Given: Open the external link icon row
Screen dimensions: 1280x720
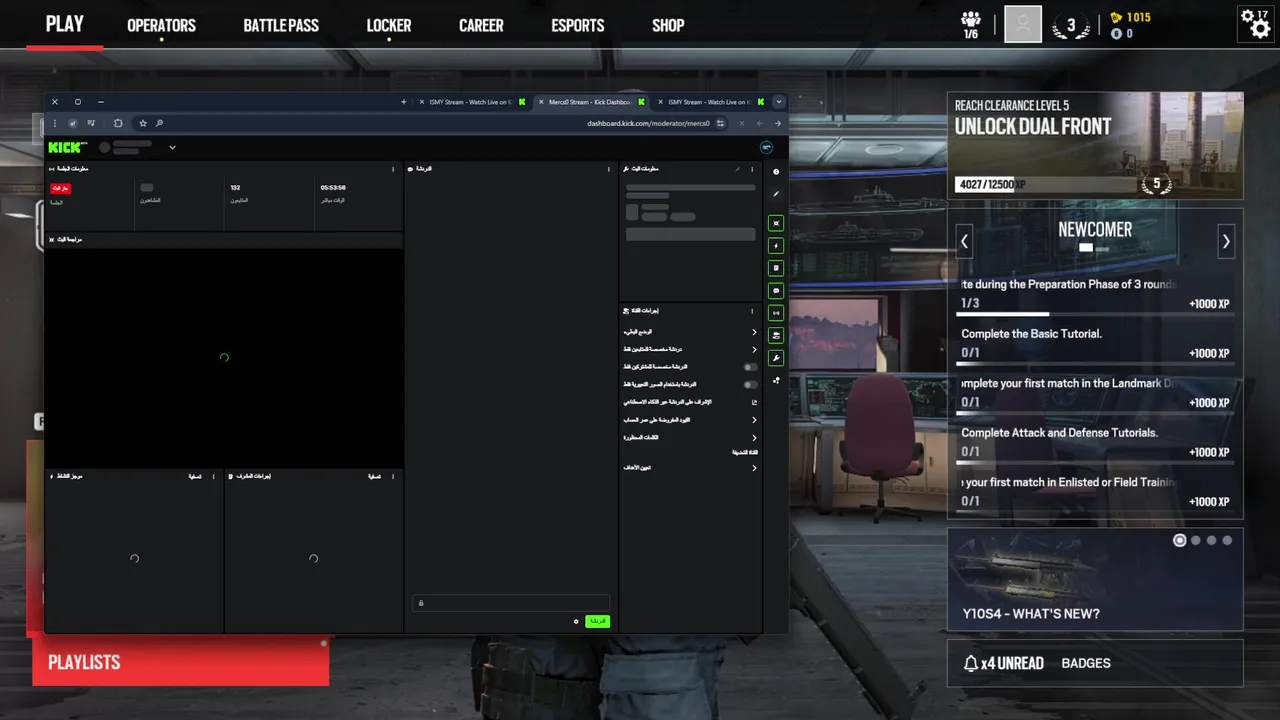Looking at the screenshot, I should (x=754, y=402).
